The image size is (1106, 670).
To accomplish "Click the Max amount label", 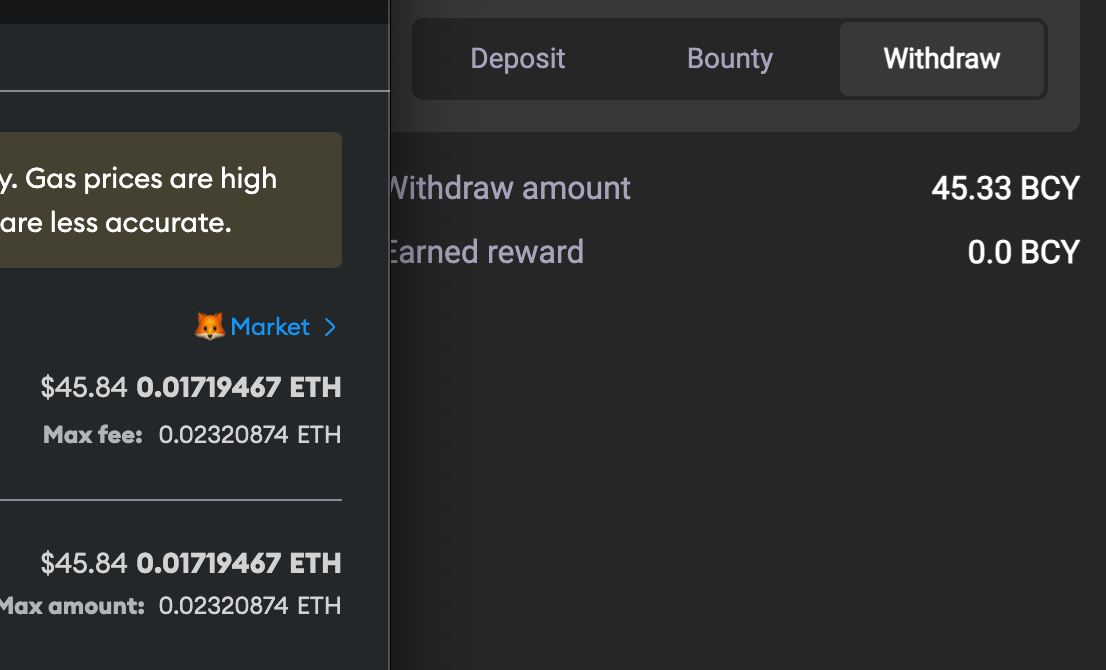I will click(72, 606).
